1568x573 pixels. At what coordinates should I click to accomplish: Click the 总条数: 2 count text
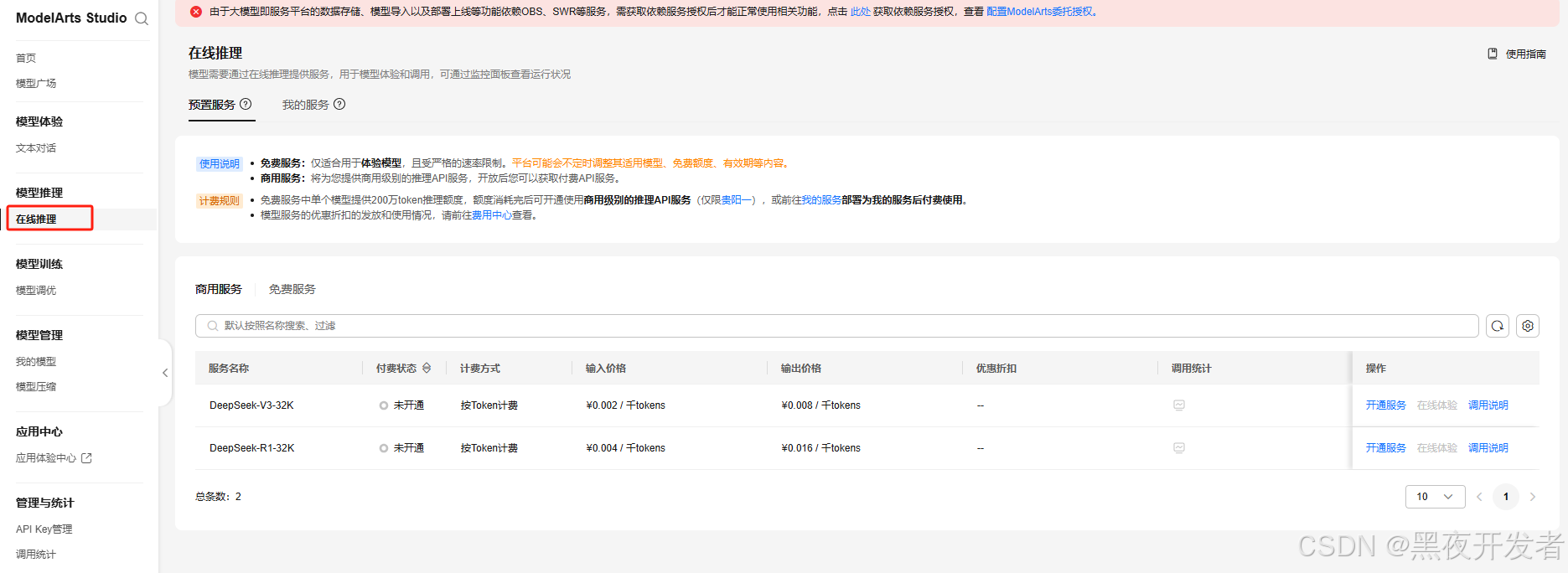(218, 497)
